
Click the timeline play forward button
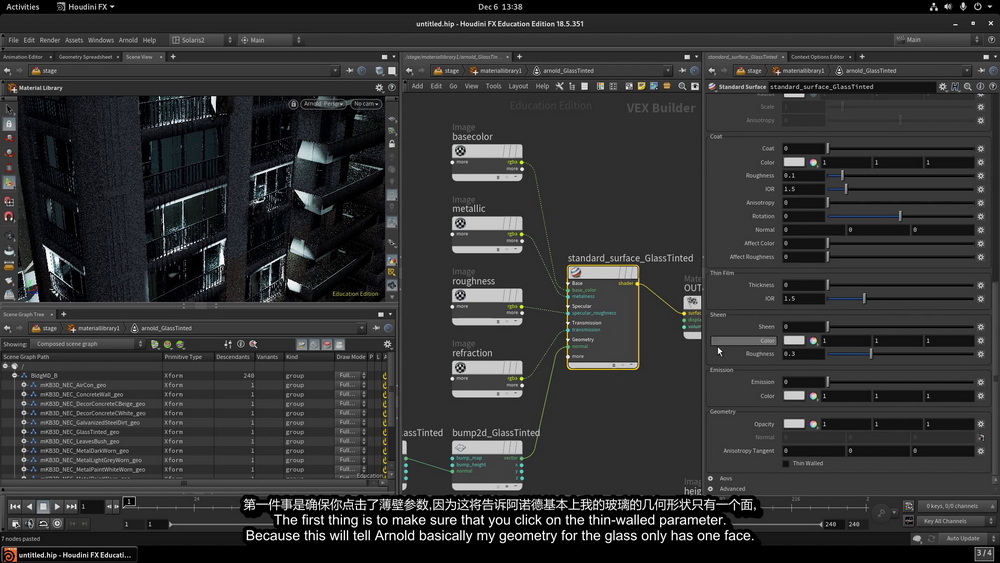pos(57,507)
